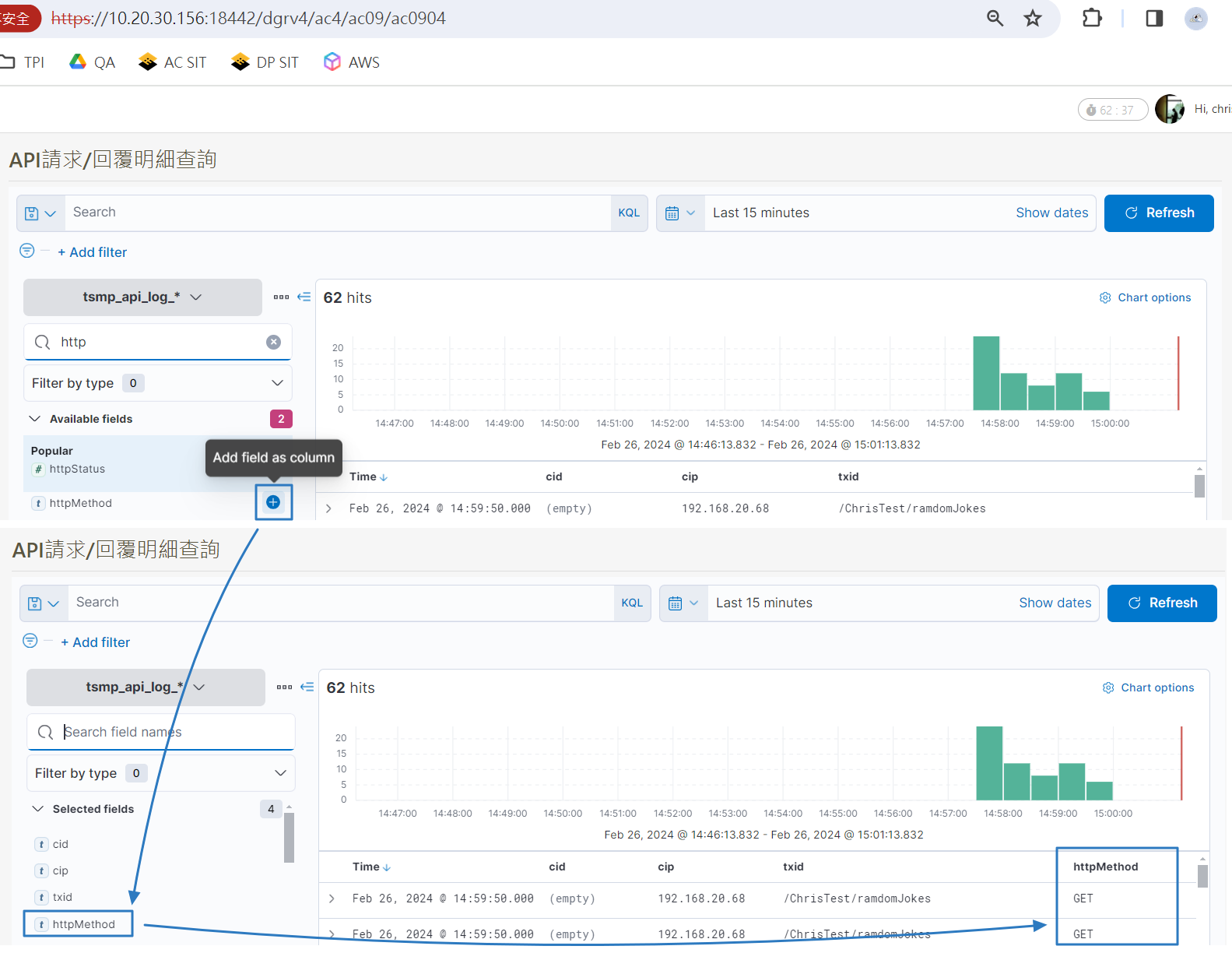This screenshot has height=953, width=1232.
Task: Open index pattern options ellipsis bottom panel
Action: (x=284, y=687)
